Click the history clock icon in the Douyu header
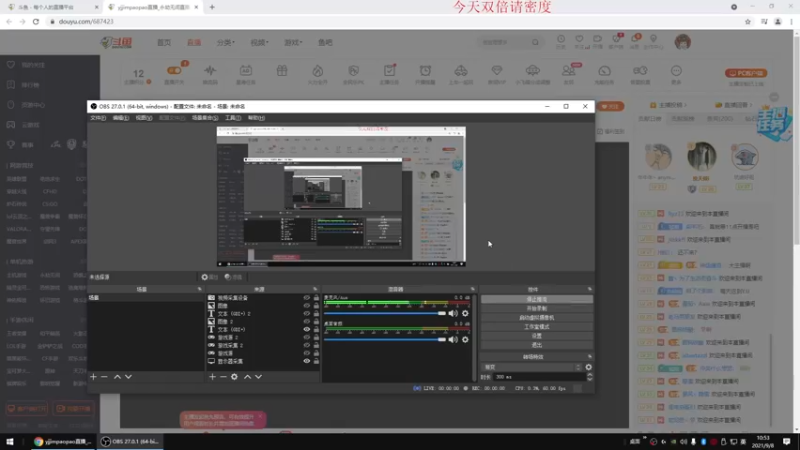Viewport: 800px width, 450px height. 561,39
